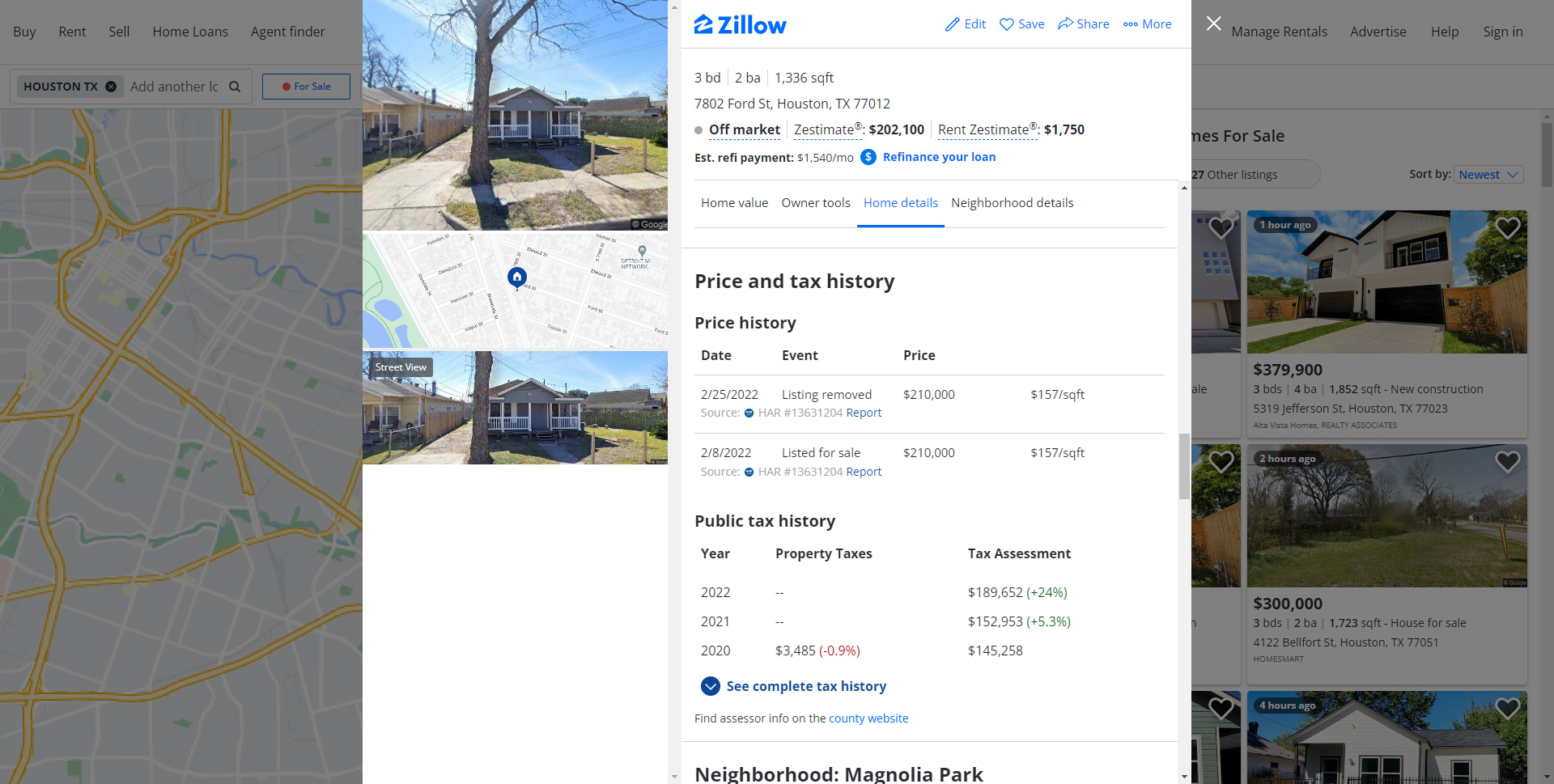
Task: Click the page scrollbar on the right edge
Action: point(1547,155)
